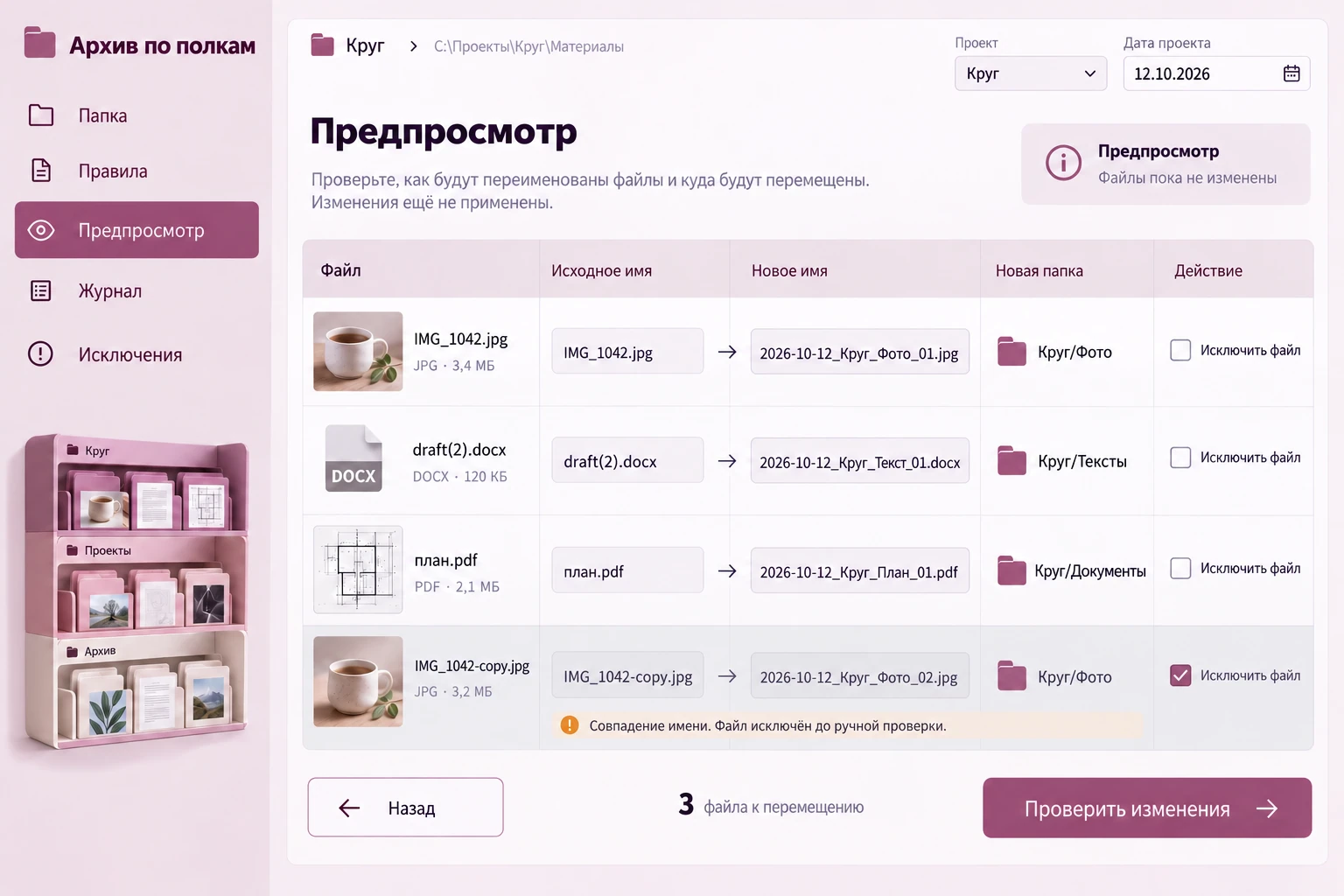This screenshot has height=896, width=1344.
Task: Click the original name field план.pdf
Action: click(627, 570)
